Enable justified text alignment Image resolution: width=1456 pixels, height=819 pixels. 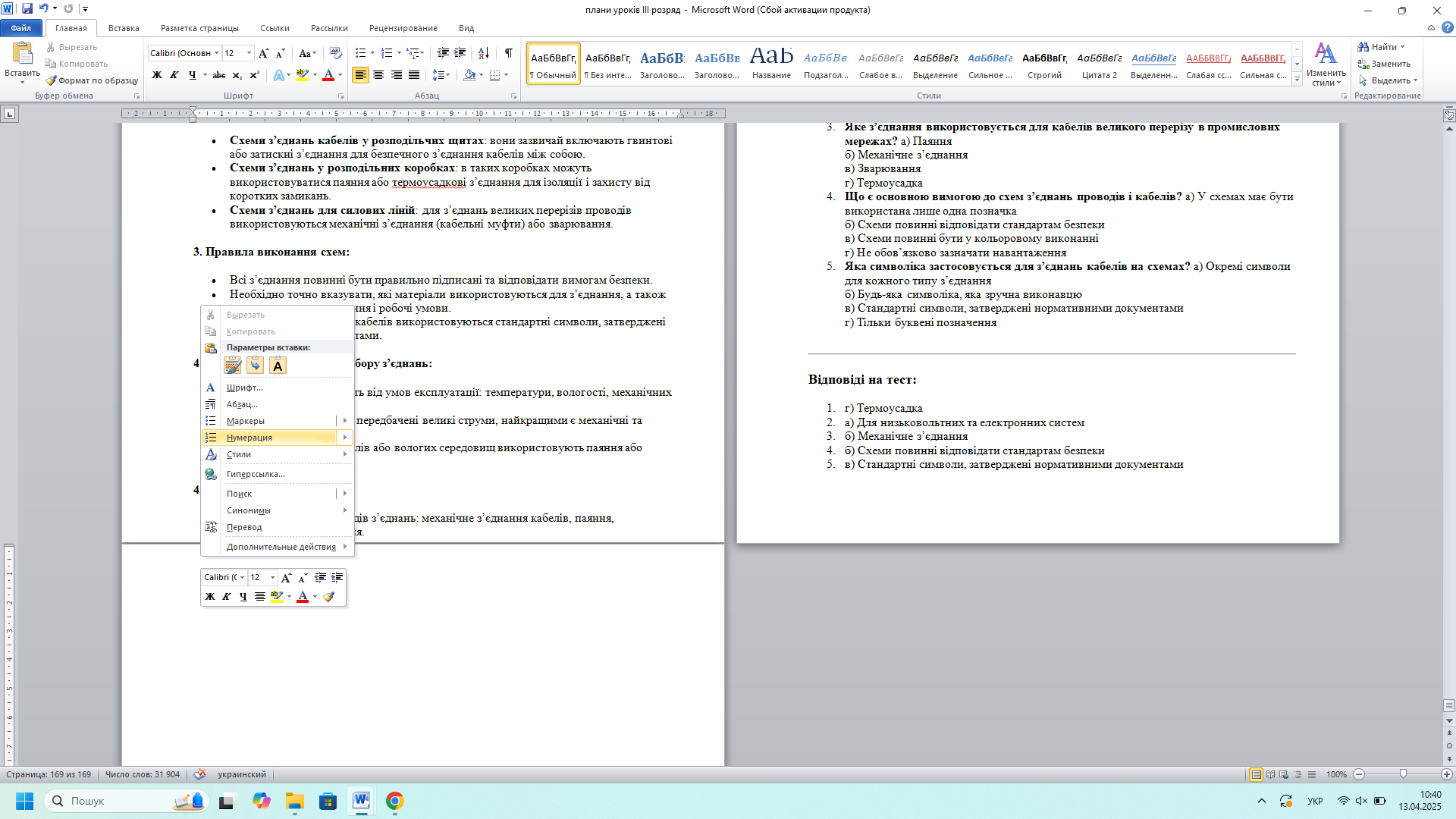414,75
